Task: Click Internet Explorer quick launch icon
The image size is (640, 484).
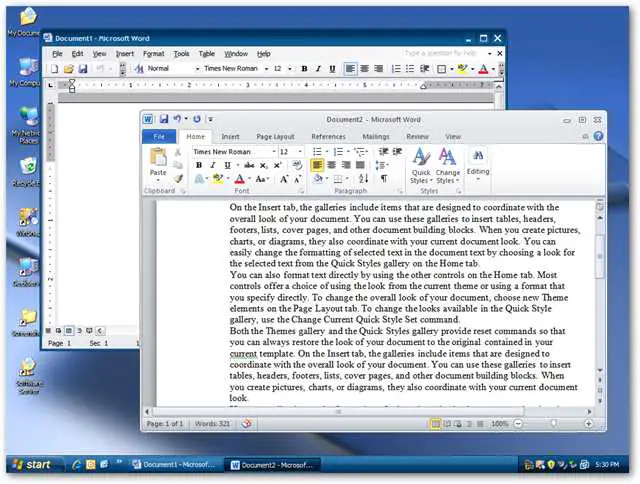Action: tap(76, 464)
